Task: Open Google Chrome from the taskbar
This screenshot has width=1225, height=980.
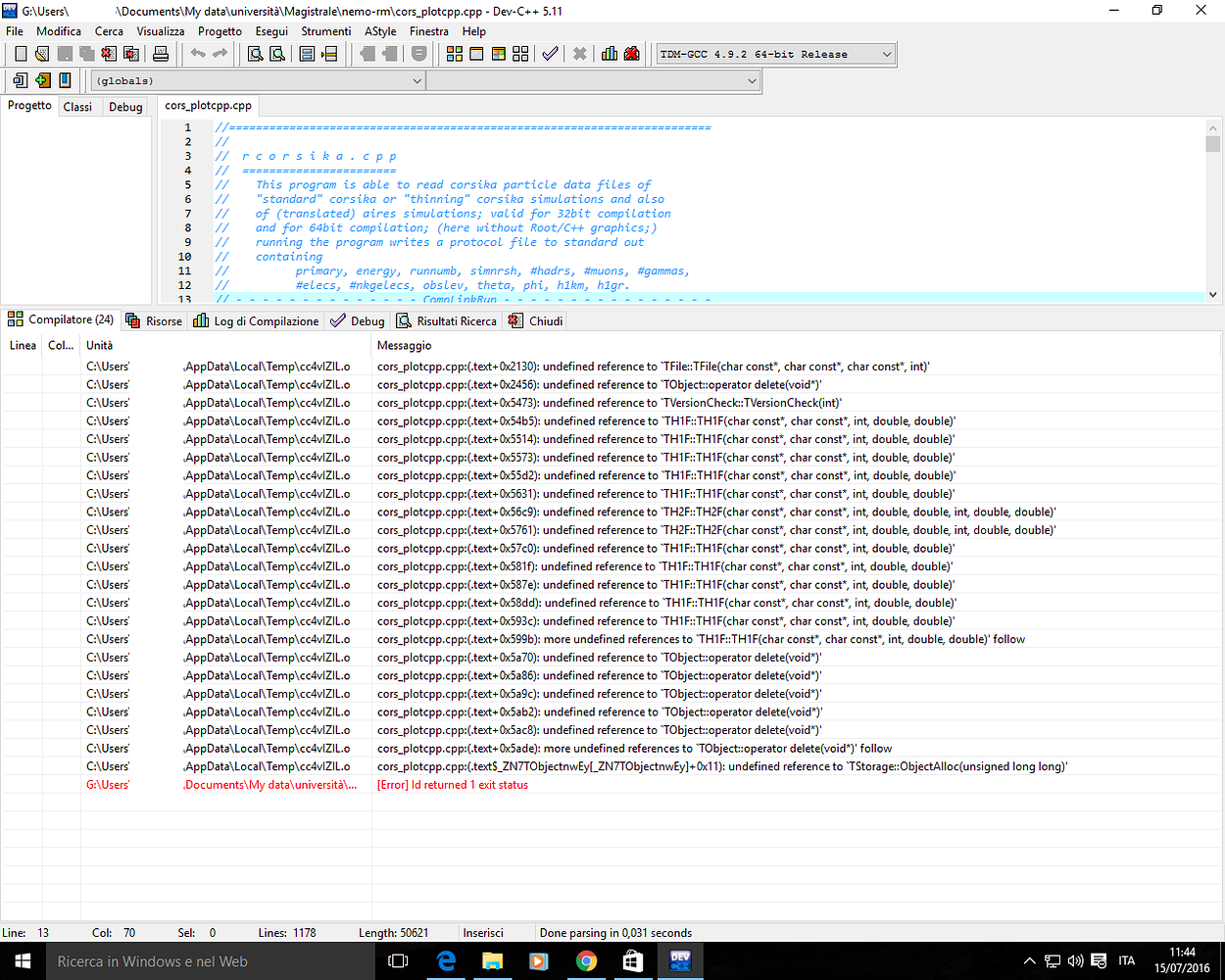Action: pos(586,961)
